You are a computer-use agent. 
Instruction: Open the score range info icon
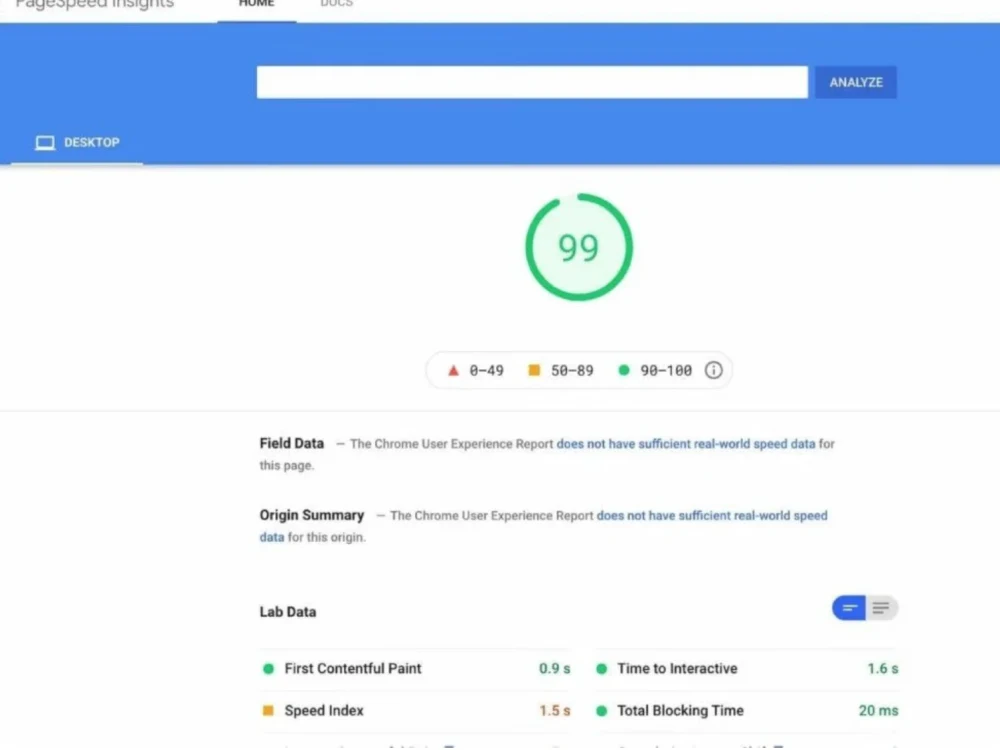click(714, 370)
